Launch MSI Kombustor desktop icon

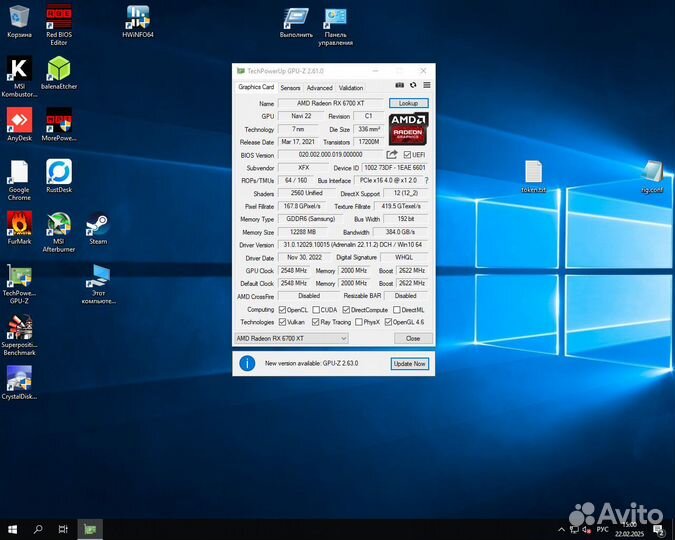(19, 76)
